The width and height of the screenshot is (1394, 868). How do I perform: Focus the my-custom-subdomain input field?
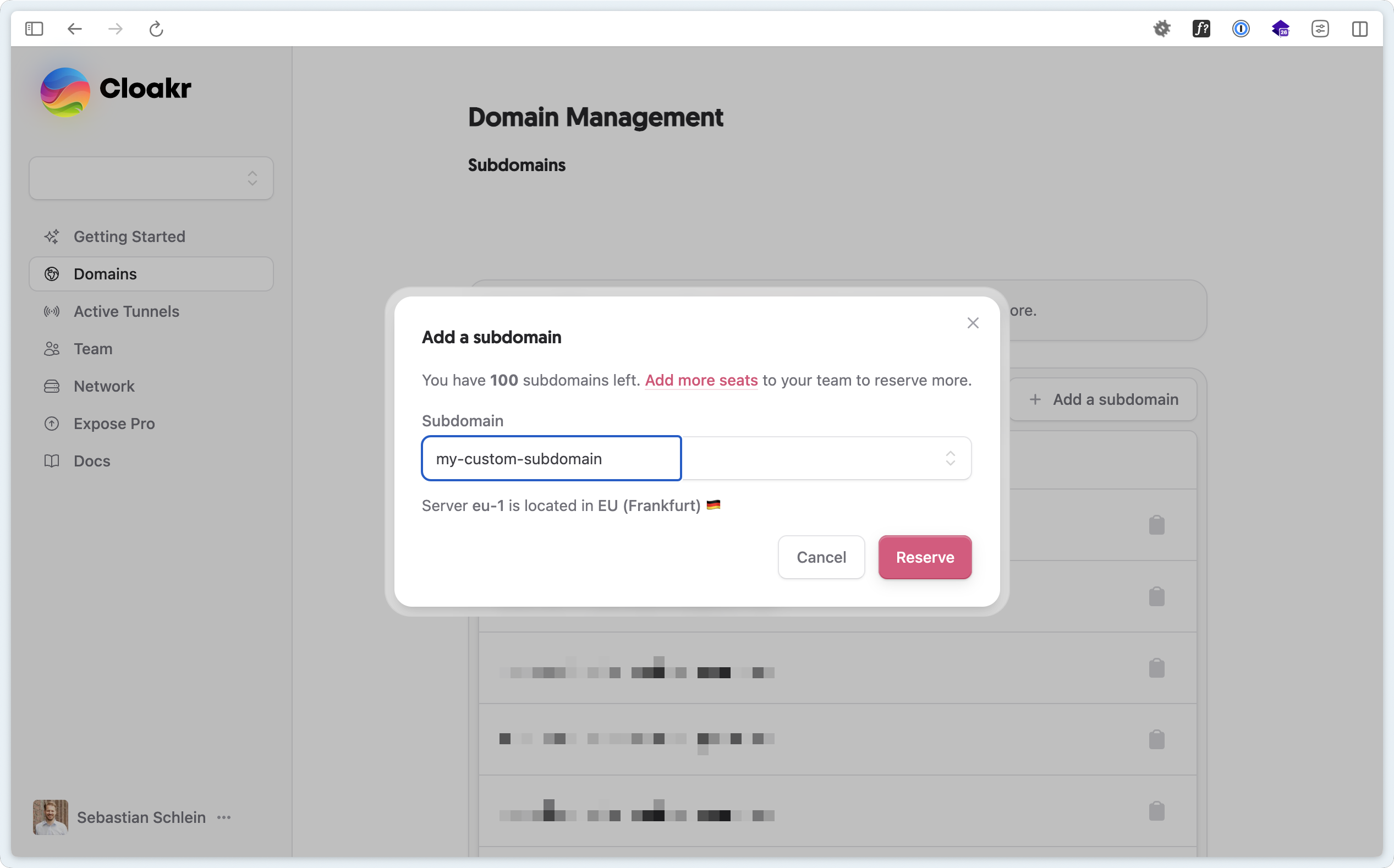click(x=551, y=458)
